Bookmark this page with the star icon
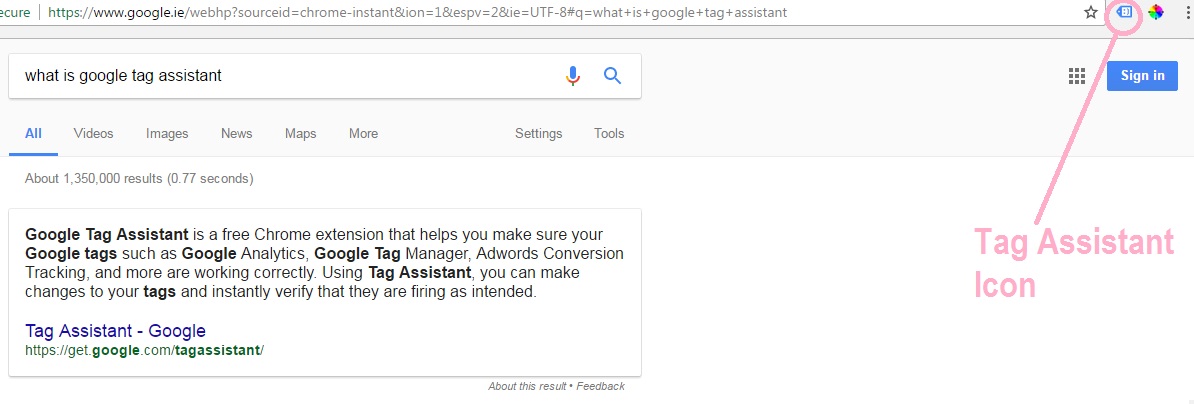 pos(1090,12)
